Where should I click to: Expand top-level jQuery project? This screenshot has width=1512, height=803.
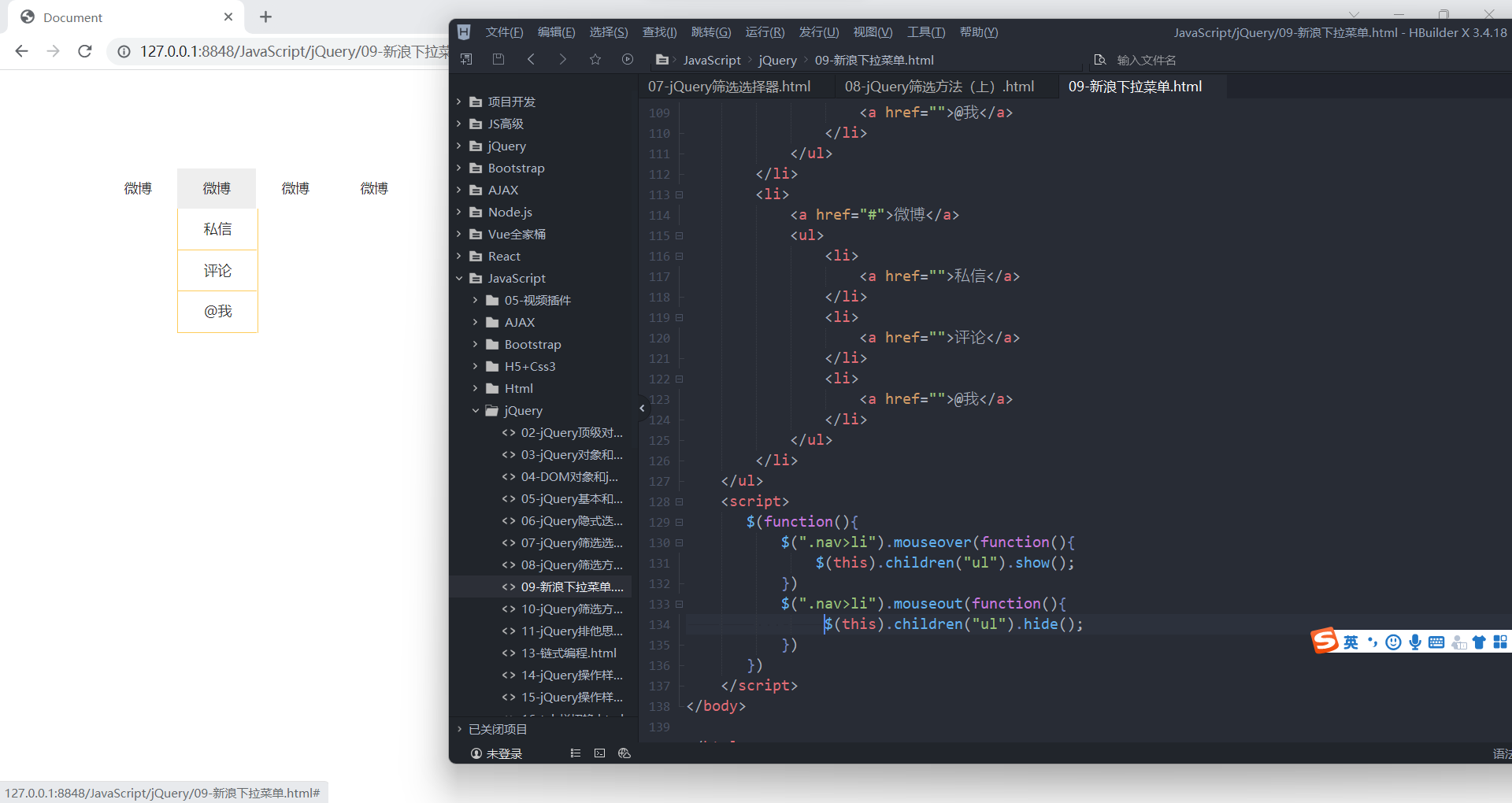459,146
